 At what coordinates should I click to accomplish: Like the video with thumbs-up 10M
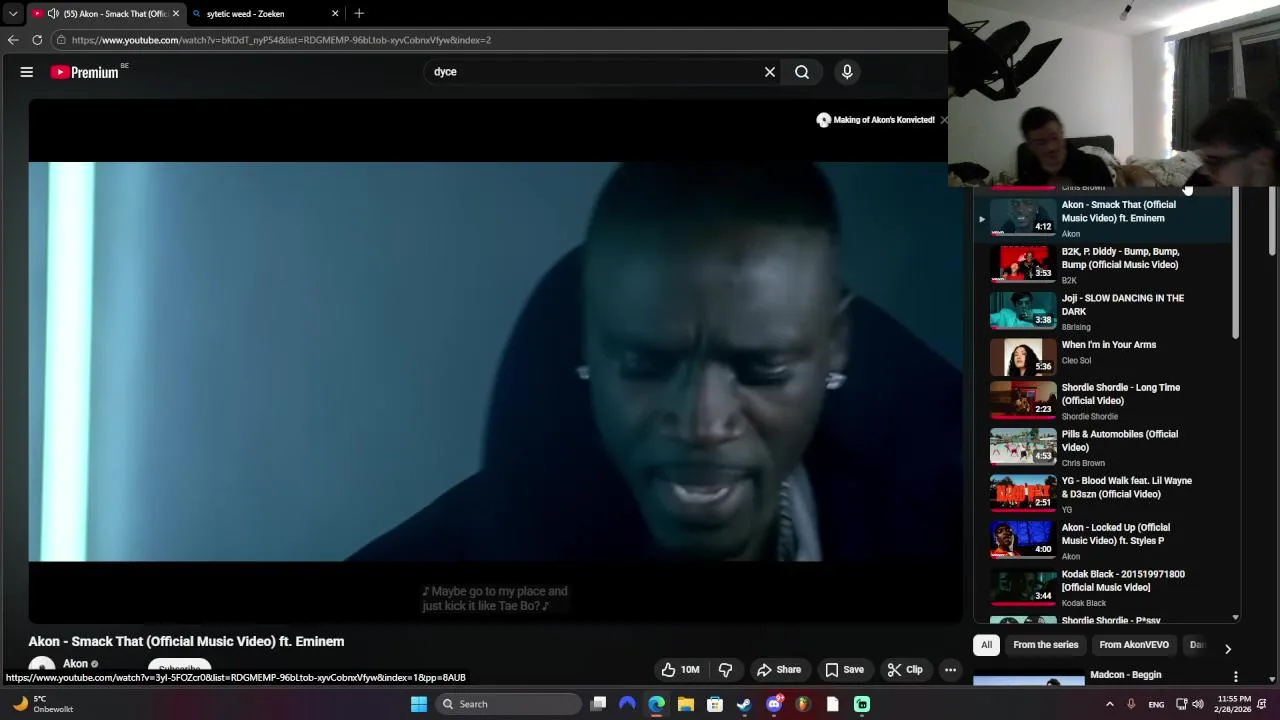point(680,670)
